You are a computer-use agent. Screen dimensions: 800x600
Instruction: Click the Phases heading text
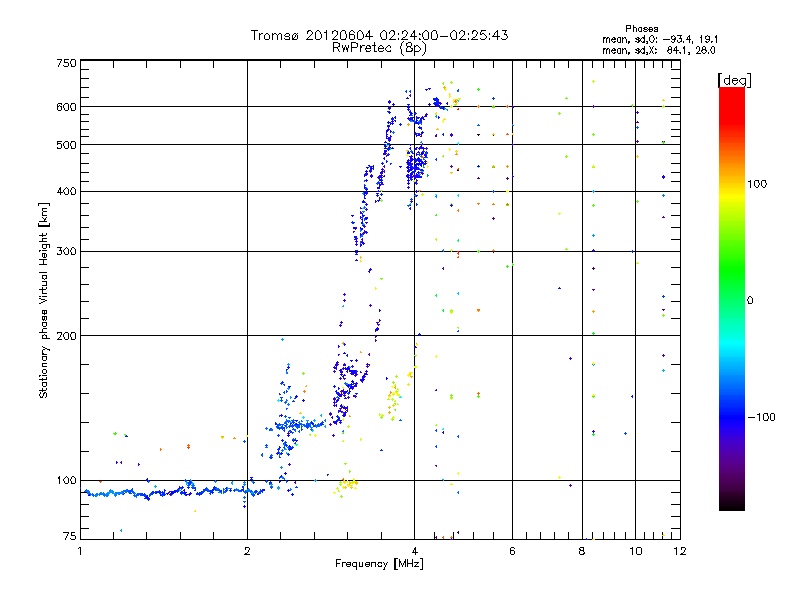tap(641, 28)
